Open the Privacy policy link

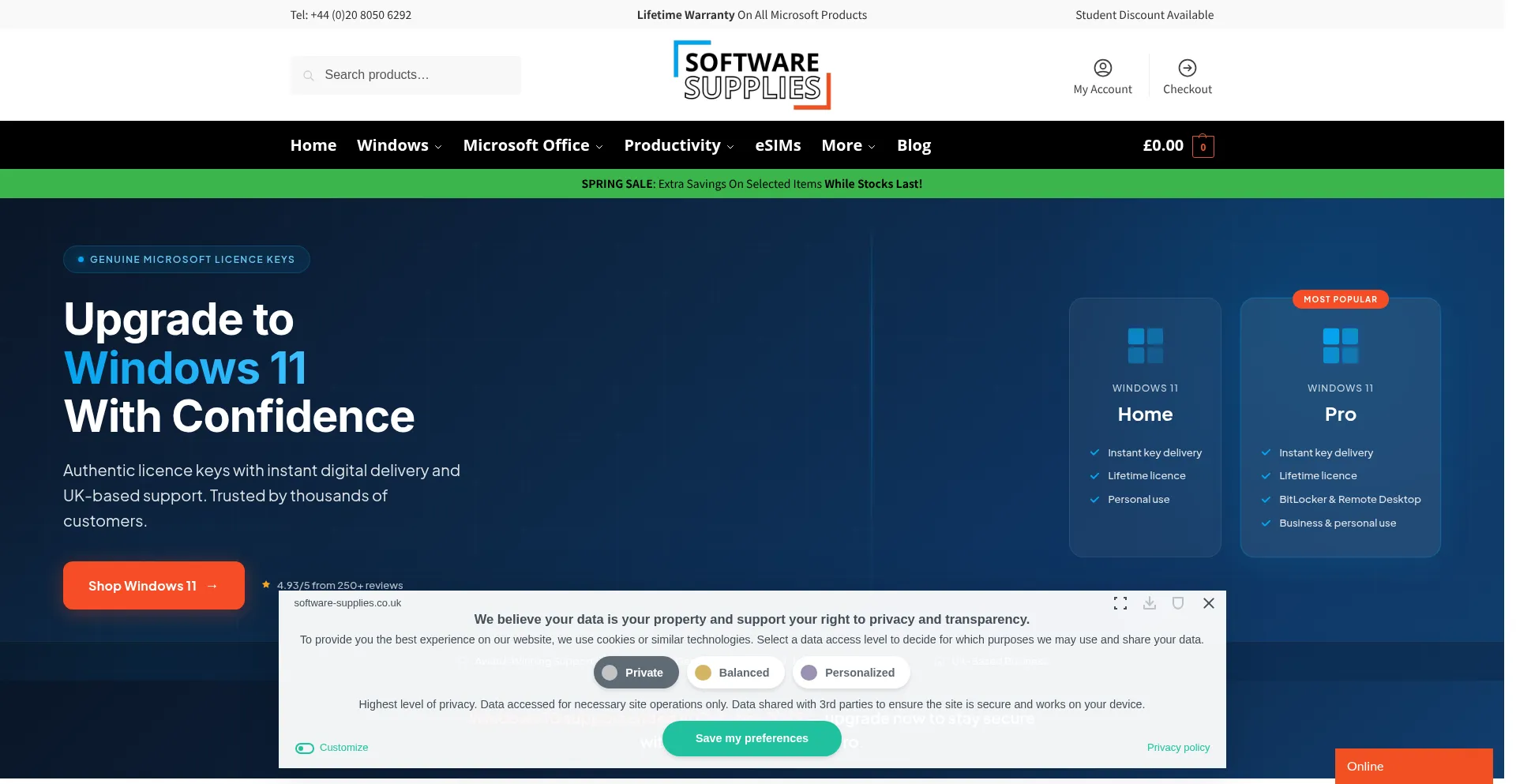[x=1178, y=748]
